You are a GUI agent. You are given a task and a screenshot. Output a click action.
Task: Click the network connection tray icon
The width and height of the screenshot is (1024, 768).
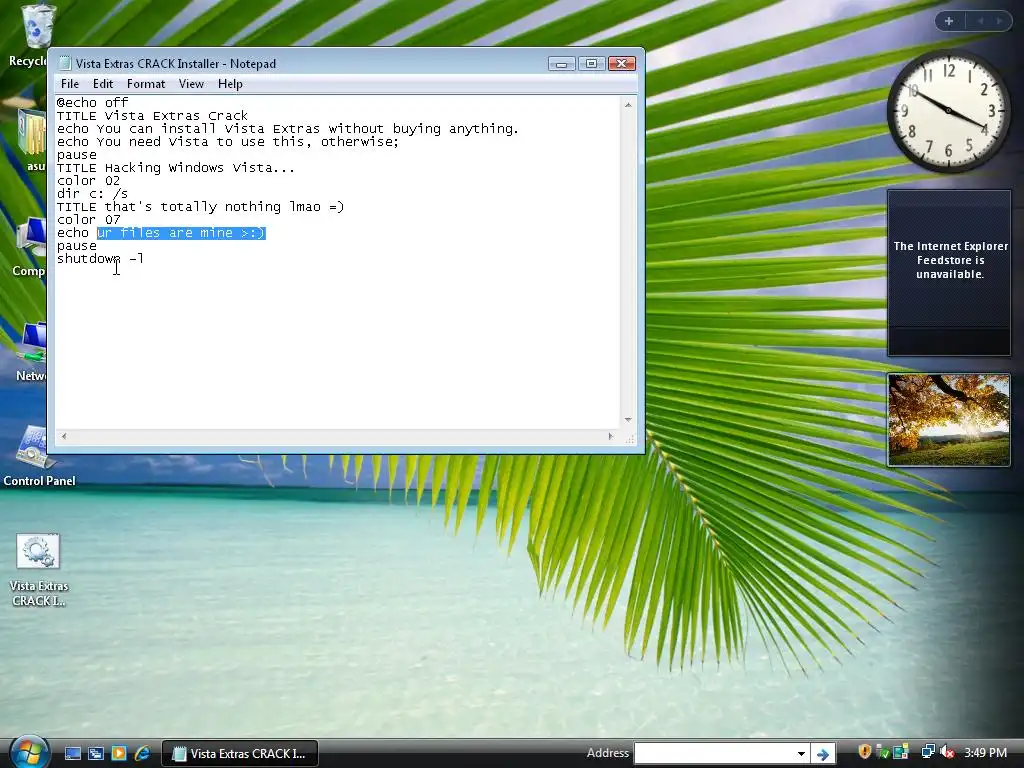pos(928,752)
